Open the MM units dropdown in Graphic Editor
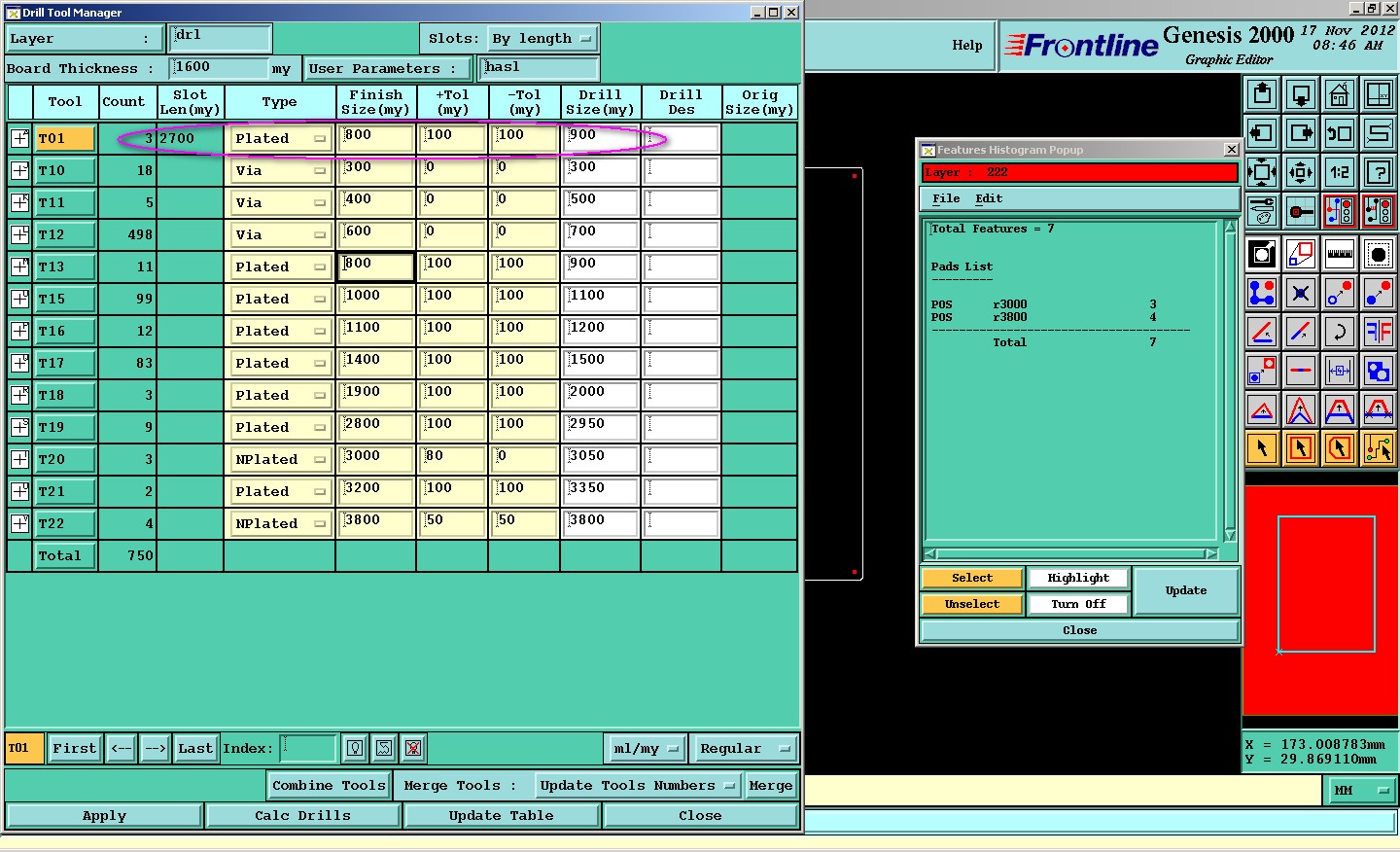Viewport: 1400px width, 852px height. coord(1360,791)
